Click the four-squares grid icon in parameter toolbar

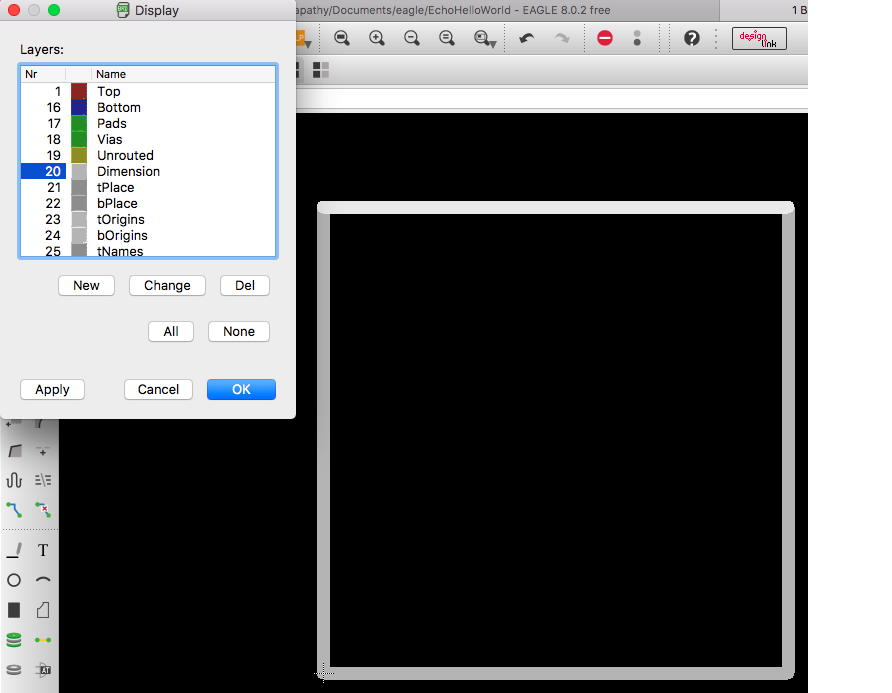click(x=321, y=70)
